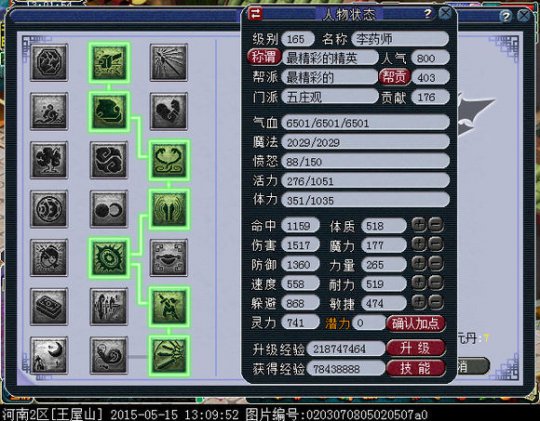Image resolution: width=540 pixels, height=421 pixels.
Task: Click the 获得经验 value 78438888
Action: click(346, 369)
